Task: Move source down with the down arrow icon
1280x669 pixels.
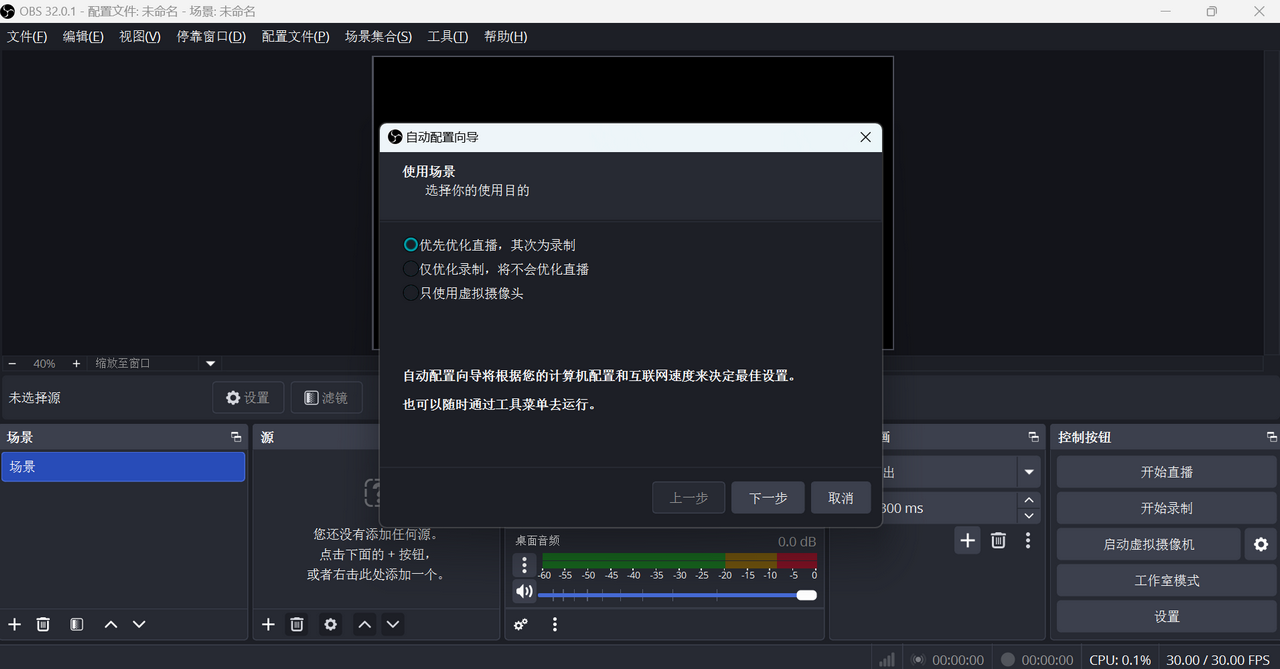Action: [x=393, y=624]
